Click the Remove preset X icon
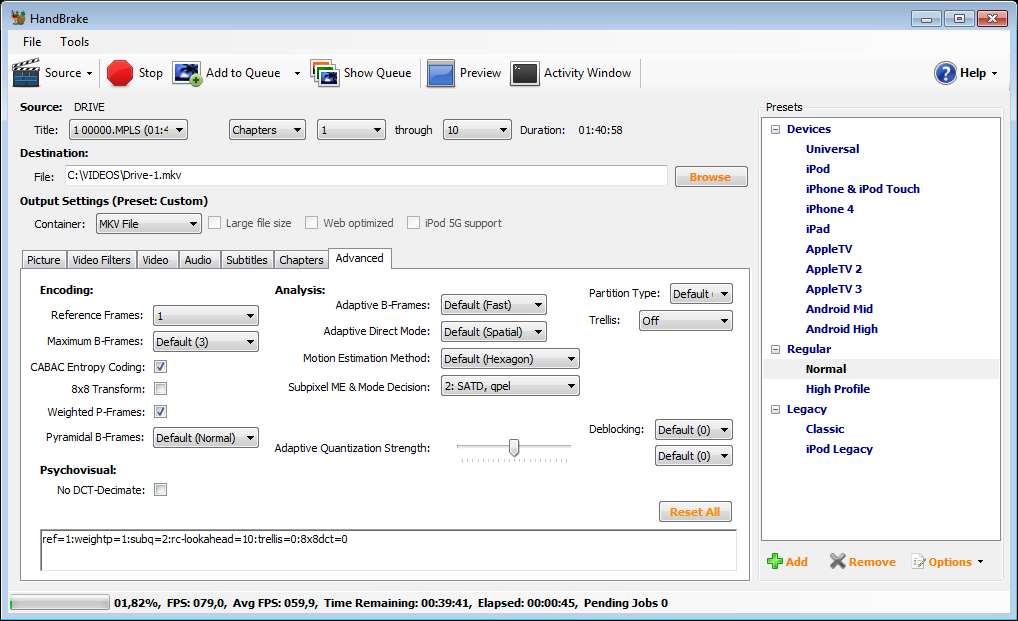Screen dimensions: 1018x621 838,562
